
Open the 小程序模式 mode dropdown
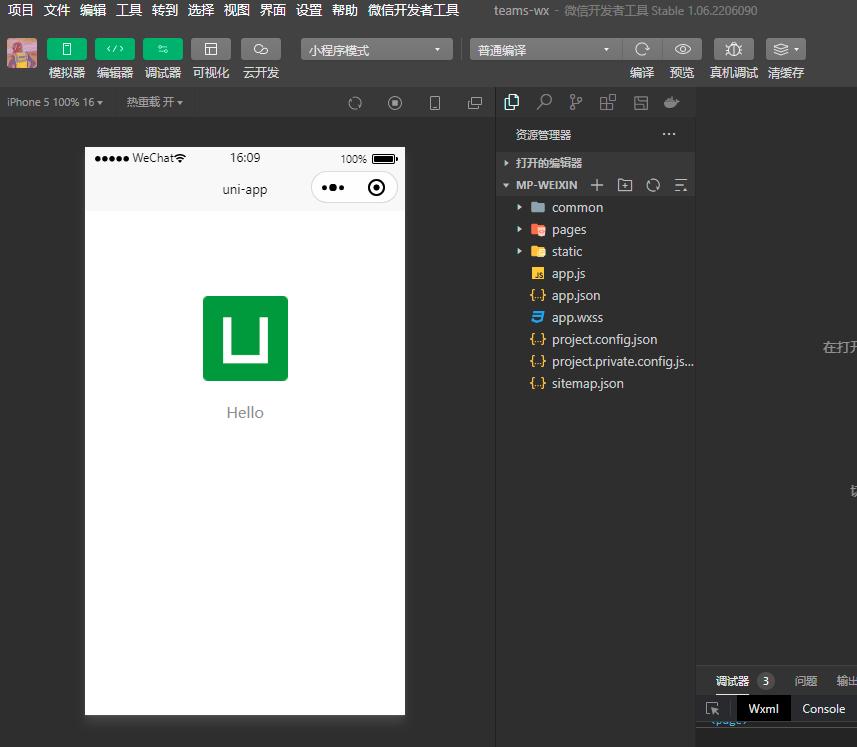pos(376,48)
